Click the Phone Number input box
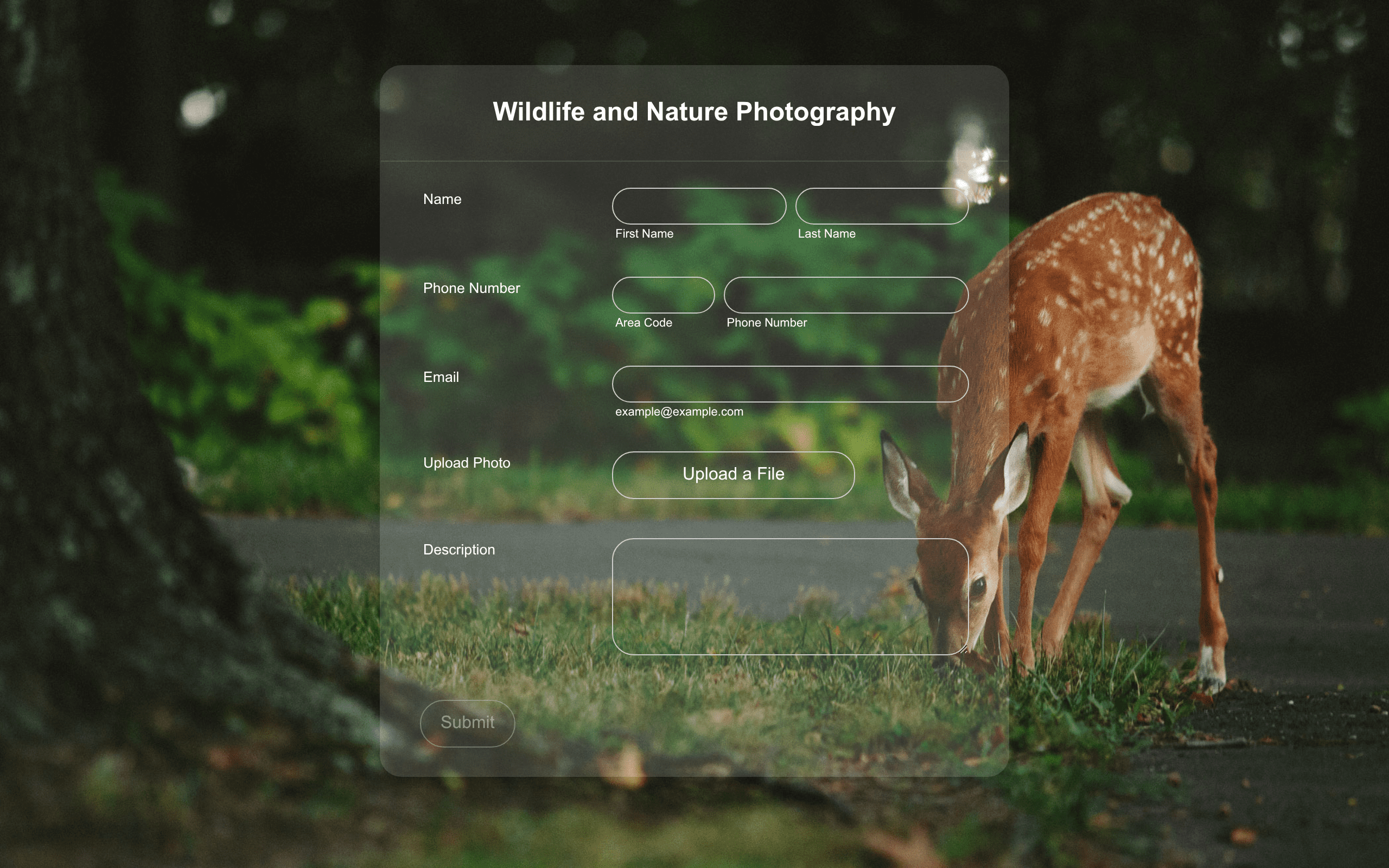The height and width of the screenshot is (868, 1389). (846, 295)
